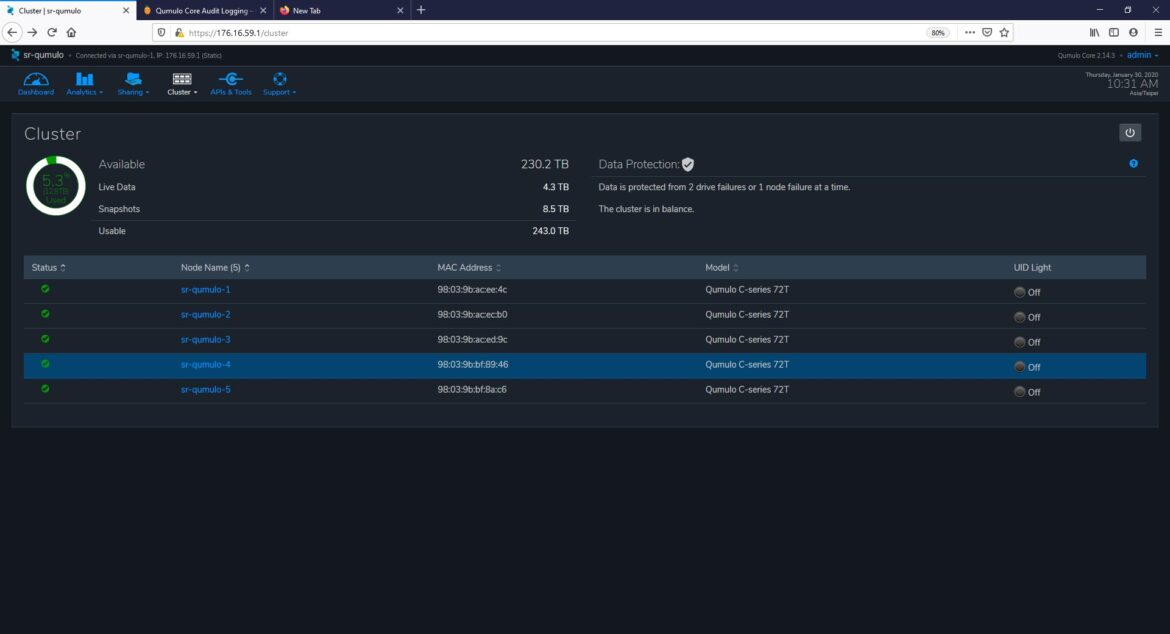This screenshot has height=634, width=1170.
Task: Click Qumulo Core version label
Action: [1086, 56]
